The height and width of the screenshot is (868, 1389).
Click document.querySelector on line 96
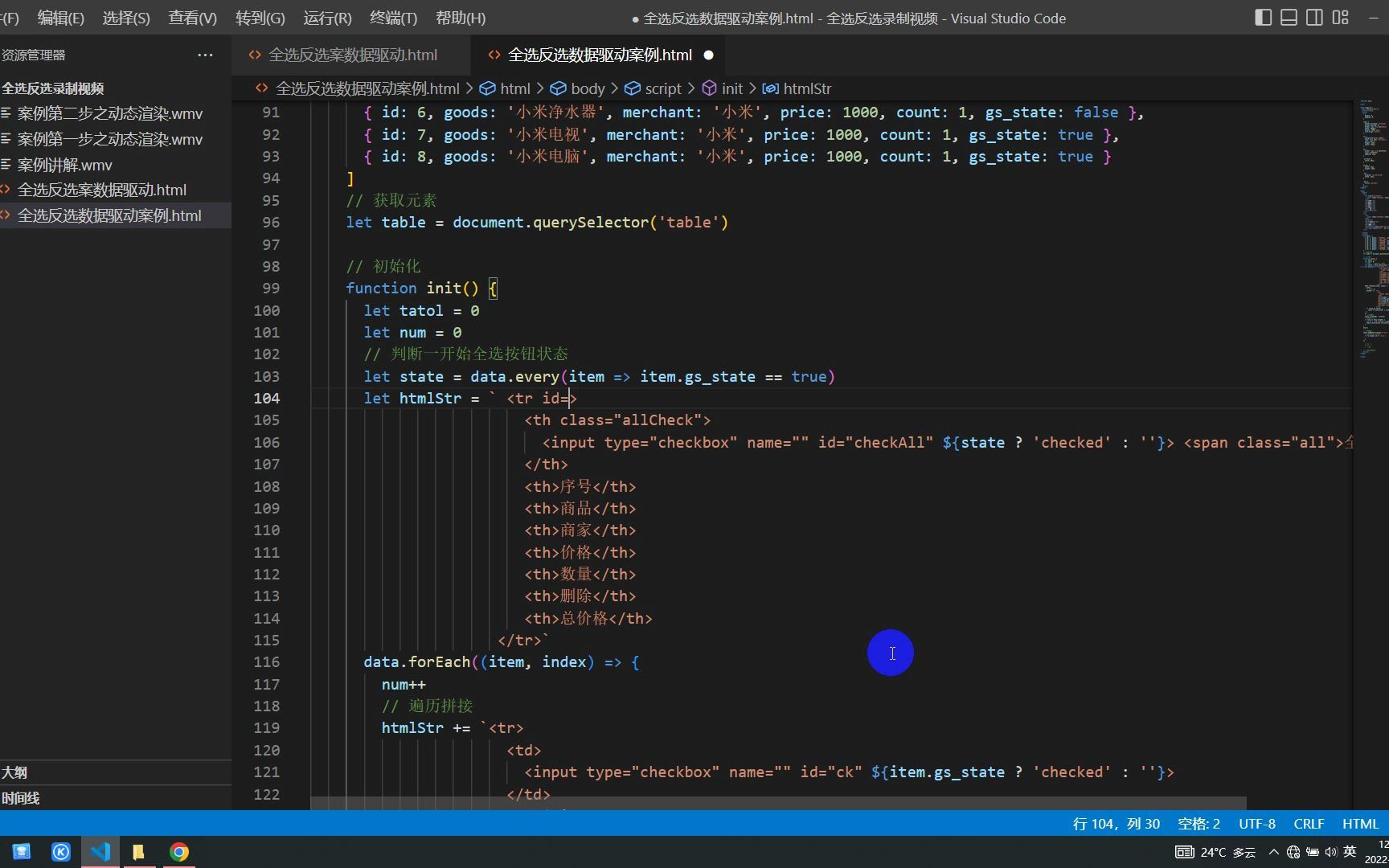click(x=551, y=222)
